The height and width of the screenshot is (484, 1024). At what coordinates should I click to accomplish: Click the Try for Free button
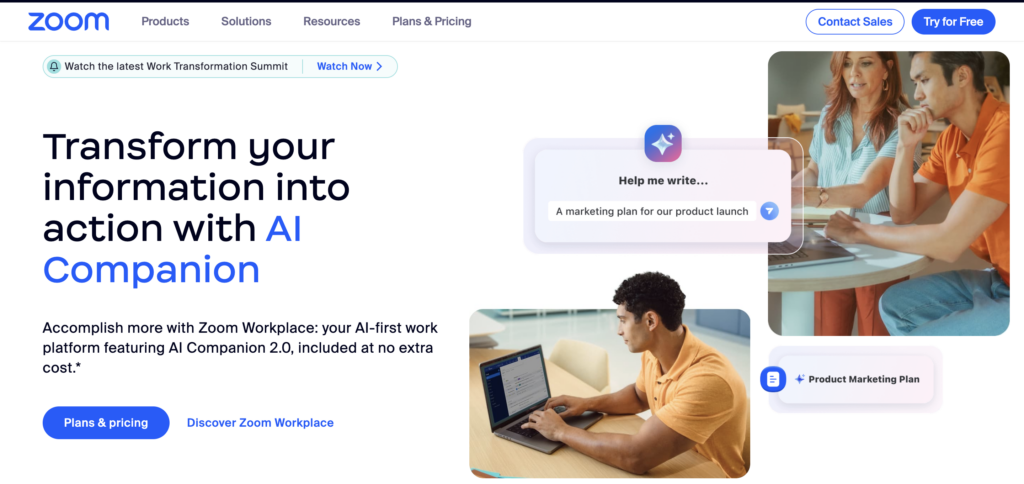coord(953,22)
